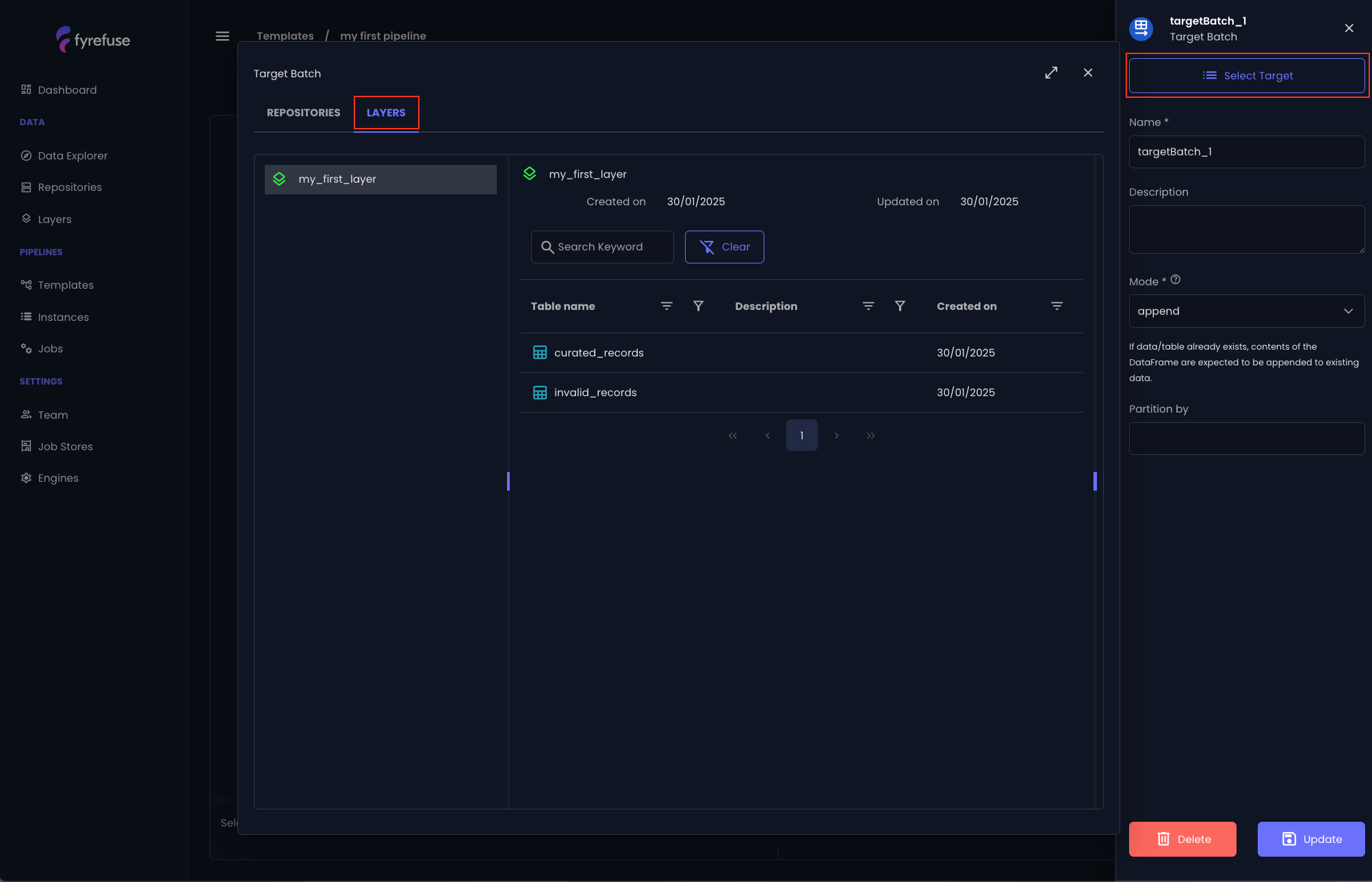The image size is (1372, 882).
Task: Sort by Created on column
Action: (x=1057, y=306)
